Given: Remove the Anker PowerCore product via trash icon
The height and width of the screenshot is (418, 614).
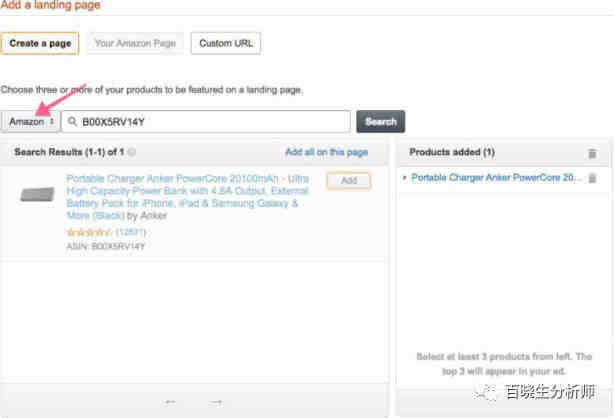Looking at the screenshot, I should [x=592, y=178].
